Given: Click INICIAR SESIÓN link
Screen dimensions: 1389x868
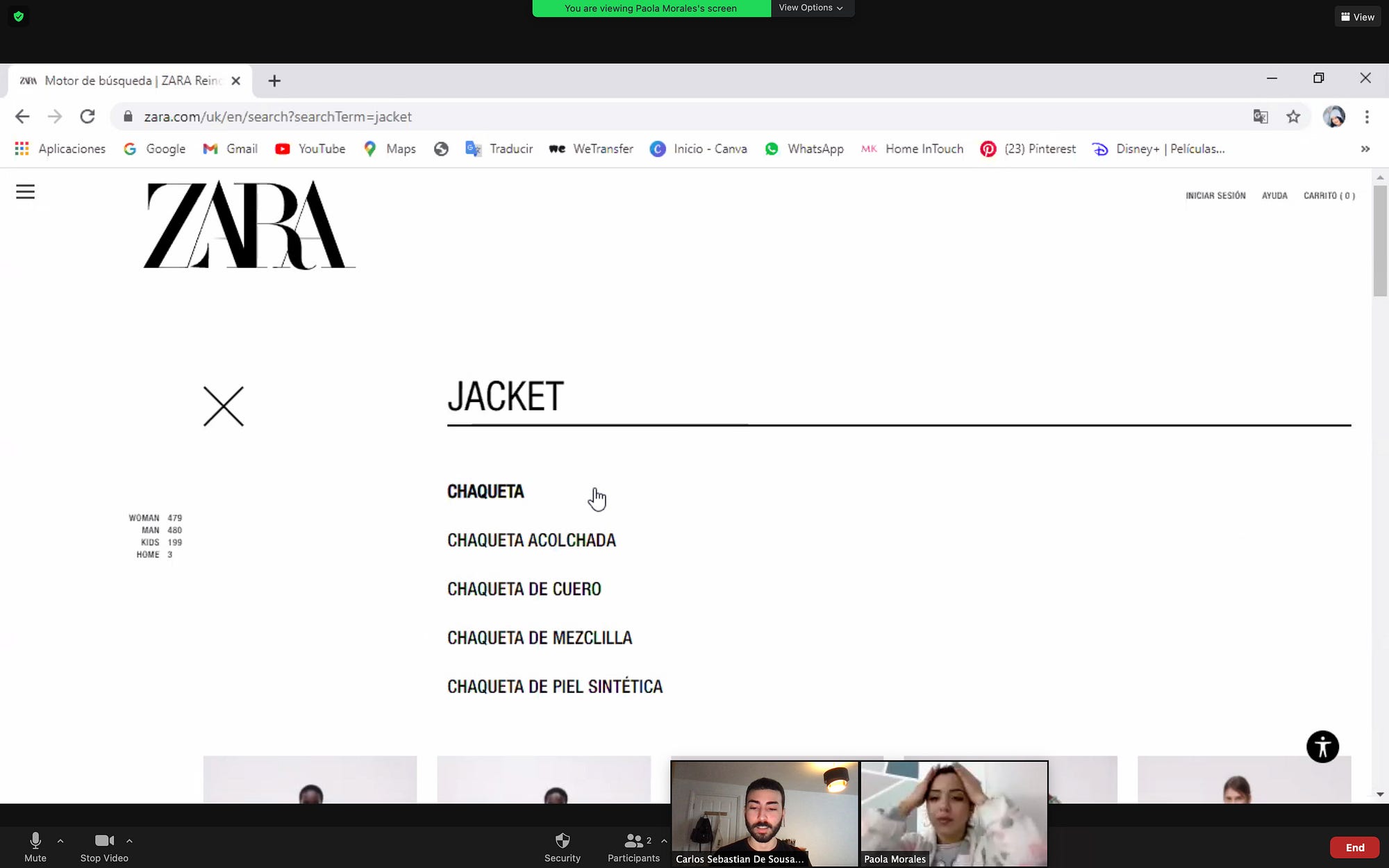Looking at the screenshot, I should pyautogui.click(x=1215, y=196).
